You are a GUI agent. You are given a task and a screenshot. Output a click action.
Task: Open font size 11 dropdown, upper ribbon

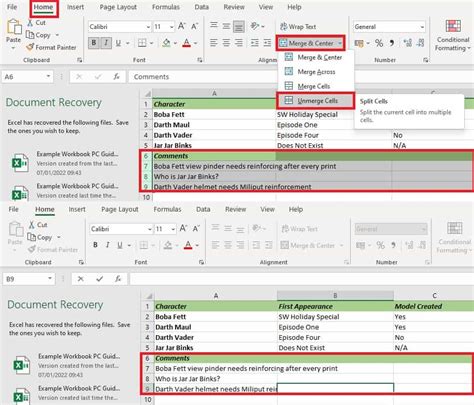pyautogui.click(x=172, y=27)
